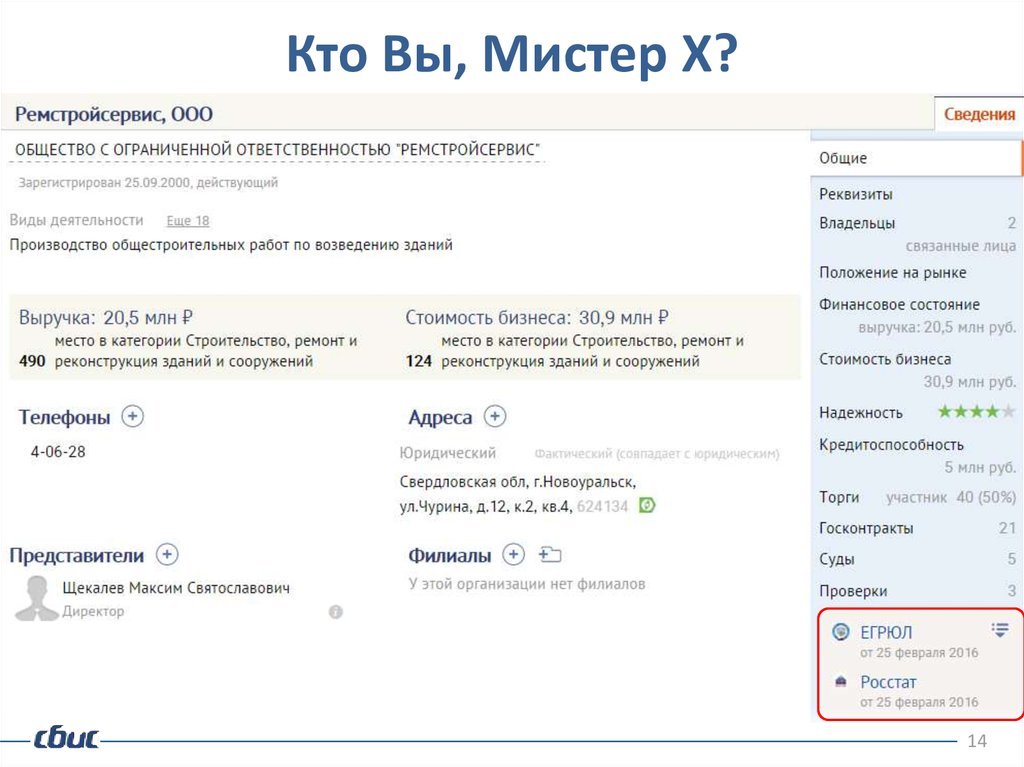Open the Госконтракты section
The width and height of the screenshot is (1024, 767).
[866, 528]
